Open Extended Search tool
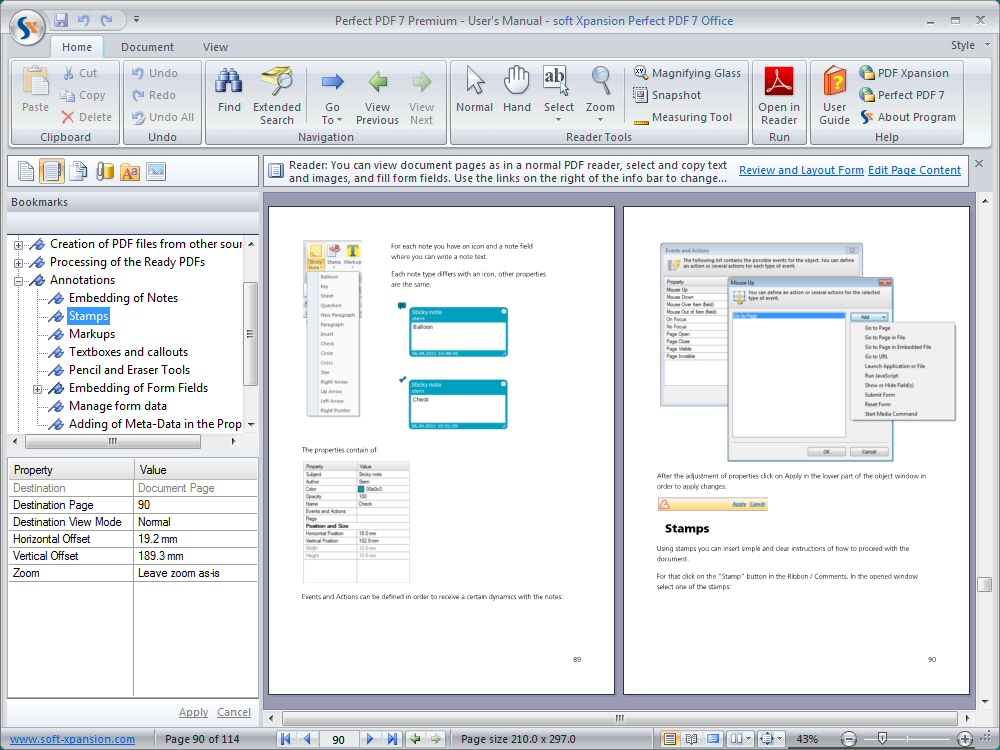This screenshot has height=750, width=1000. 277,94
